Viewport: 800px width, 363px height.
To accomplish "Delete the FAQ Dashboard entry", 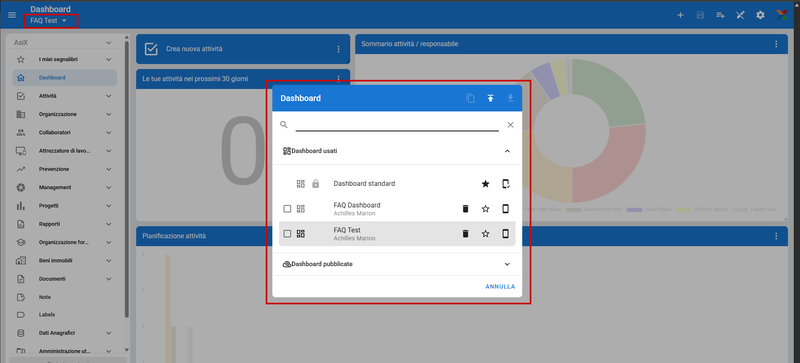I will (465, 209).
